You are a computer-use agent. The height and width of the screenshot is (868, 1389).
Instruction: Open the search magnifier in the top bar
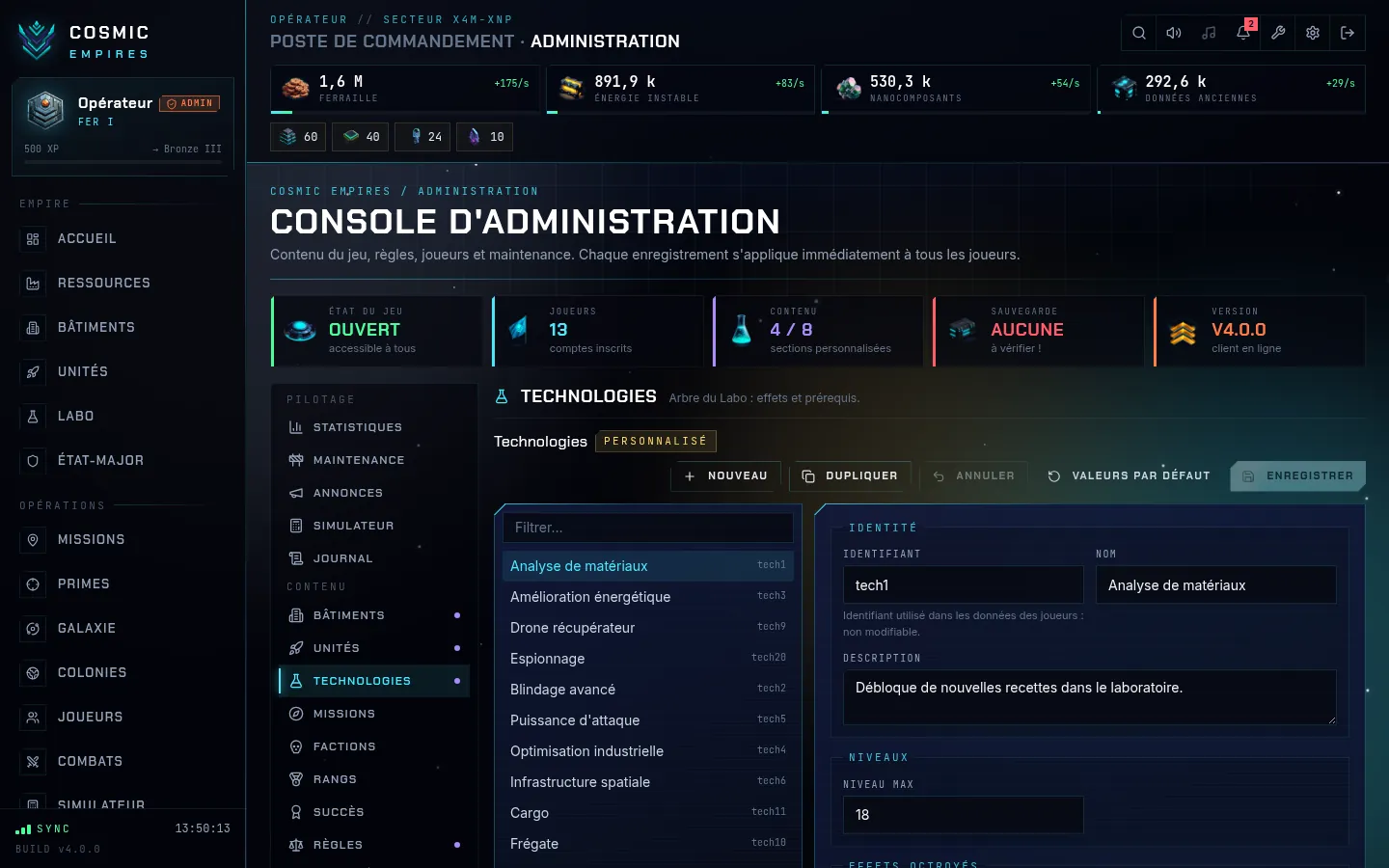coord(1139,33)
